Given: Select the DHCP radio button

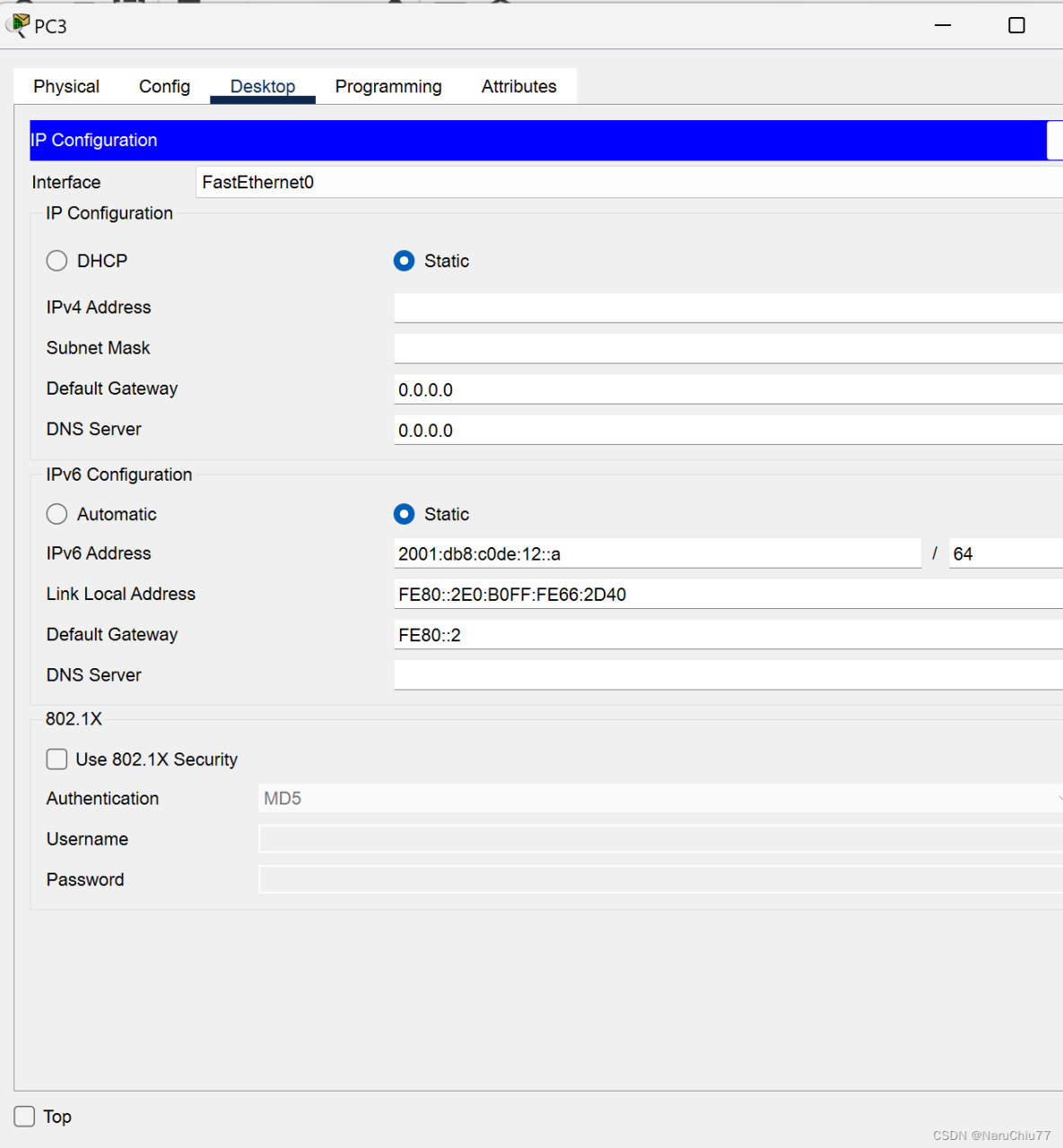Looking at the screenshot, I should [57, 261].
